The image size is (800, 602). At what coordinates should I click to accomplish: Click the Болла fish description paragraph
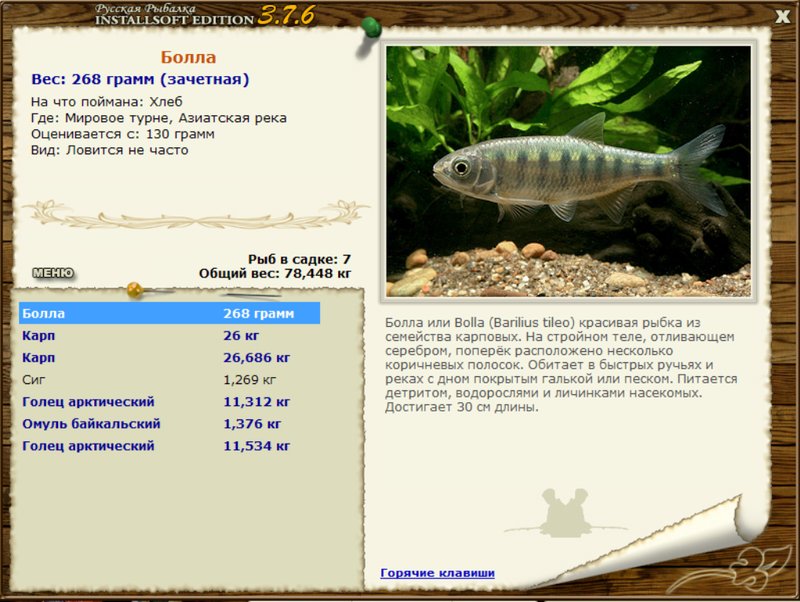[561, 365]
